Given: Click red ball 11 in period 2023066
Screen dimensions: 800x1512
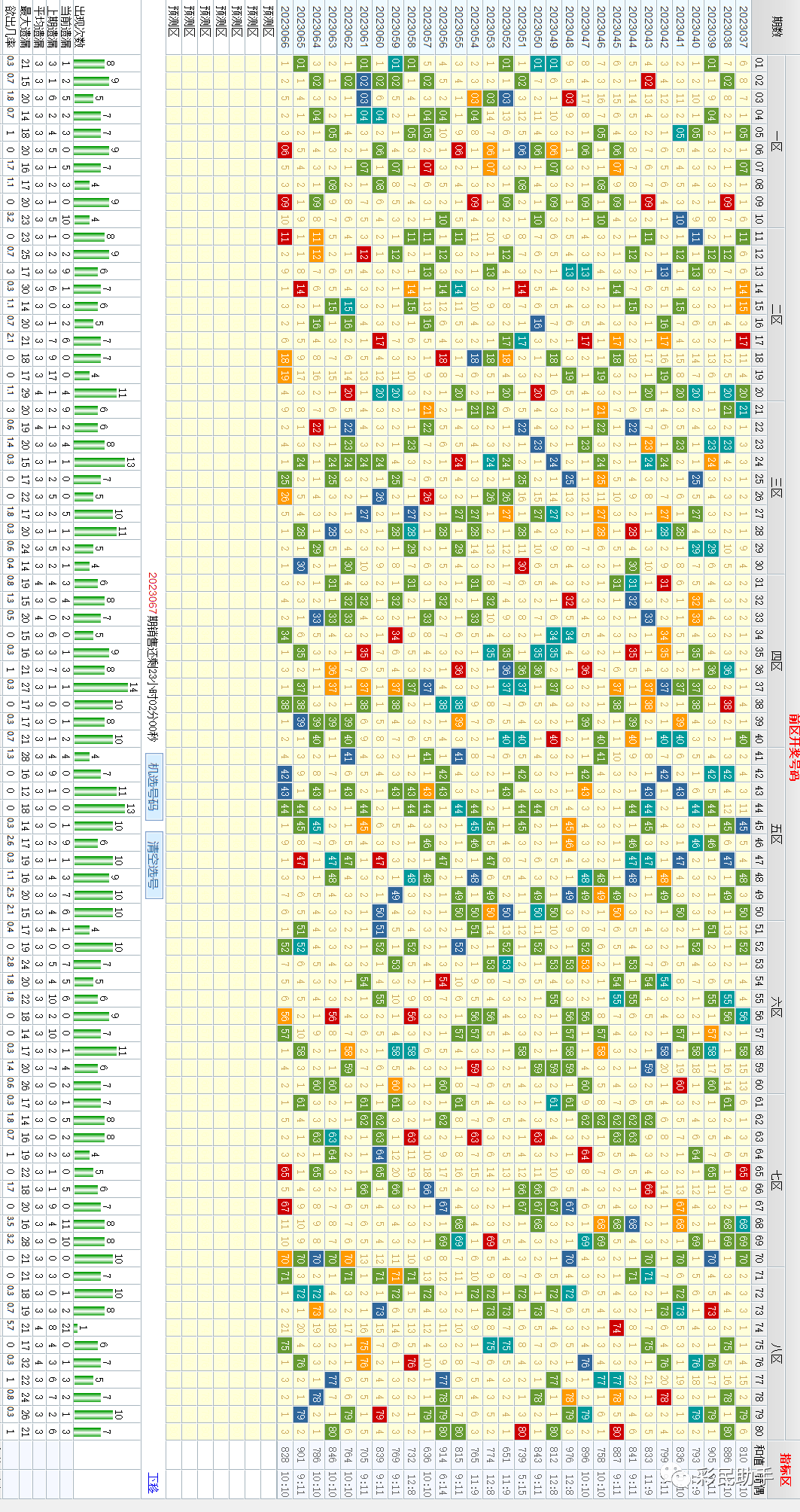Looking at the screenshot, I should point(284,236).
